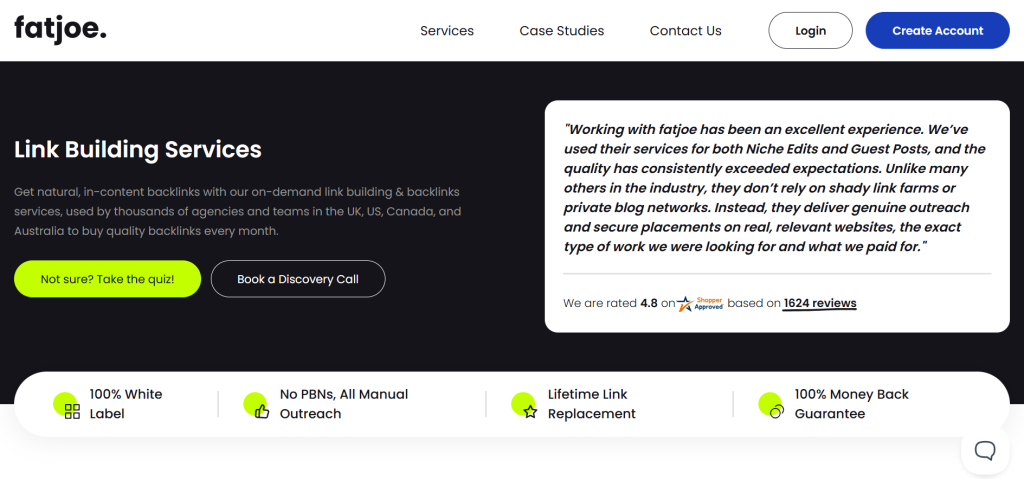Click the fatjoe logo
The height and width of the screenshot is (479, 1024).
60,30
